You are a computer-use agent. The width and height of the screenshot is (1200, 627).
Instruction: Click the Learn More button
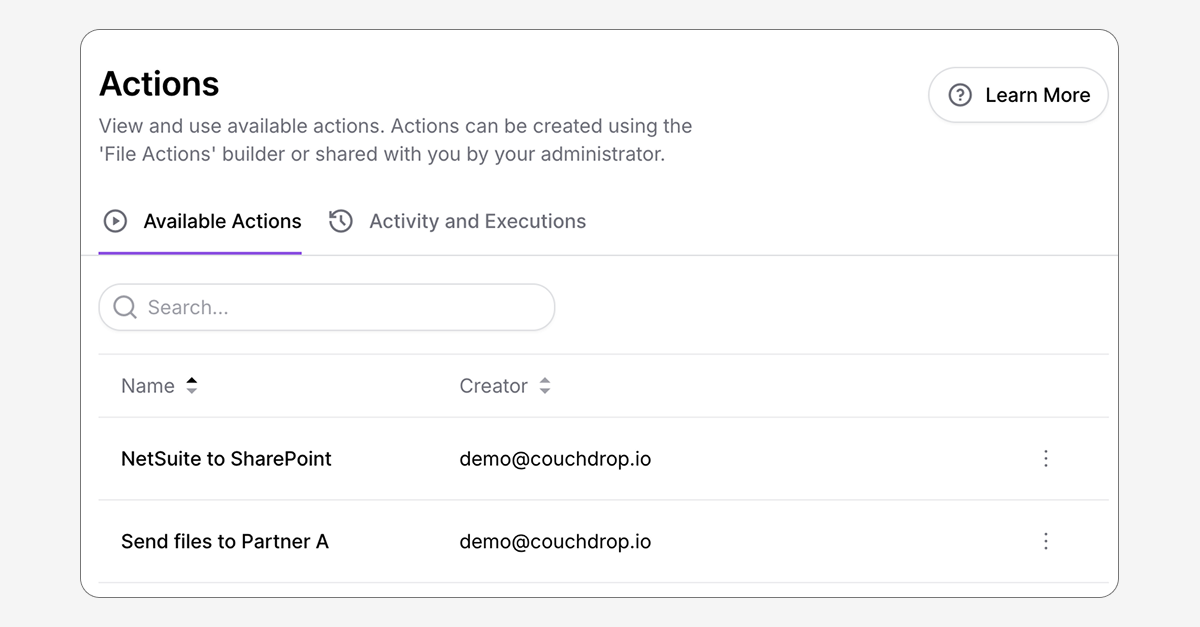pos(1018,95)
